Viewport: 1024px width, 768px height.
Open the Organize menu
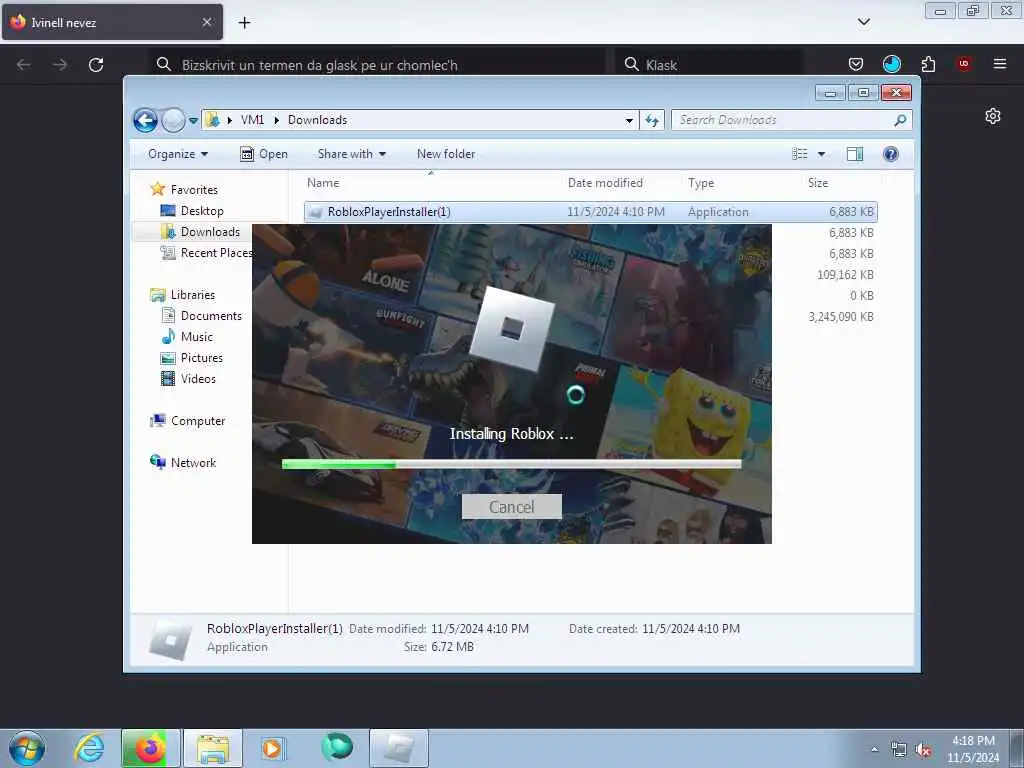click(x=178, y=154)
